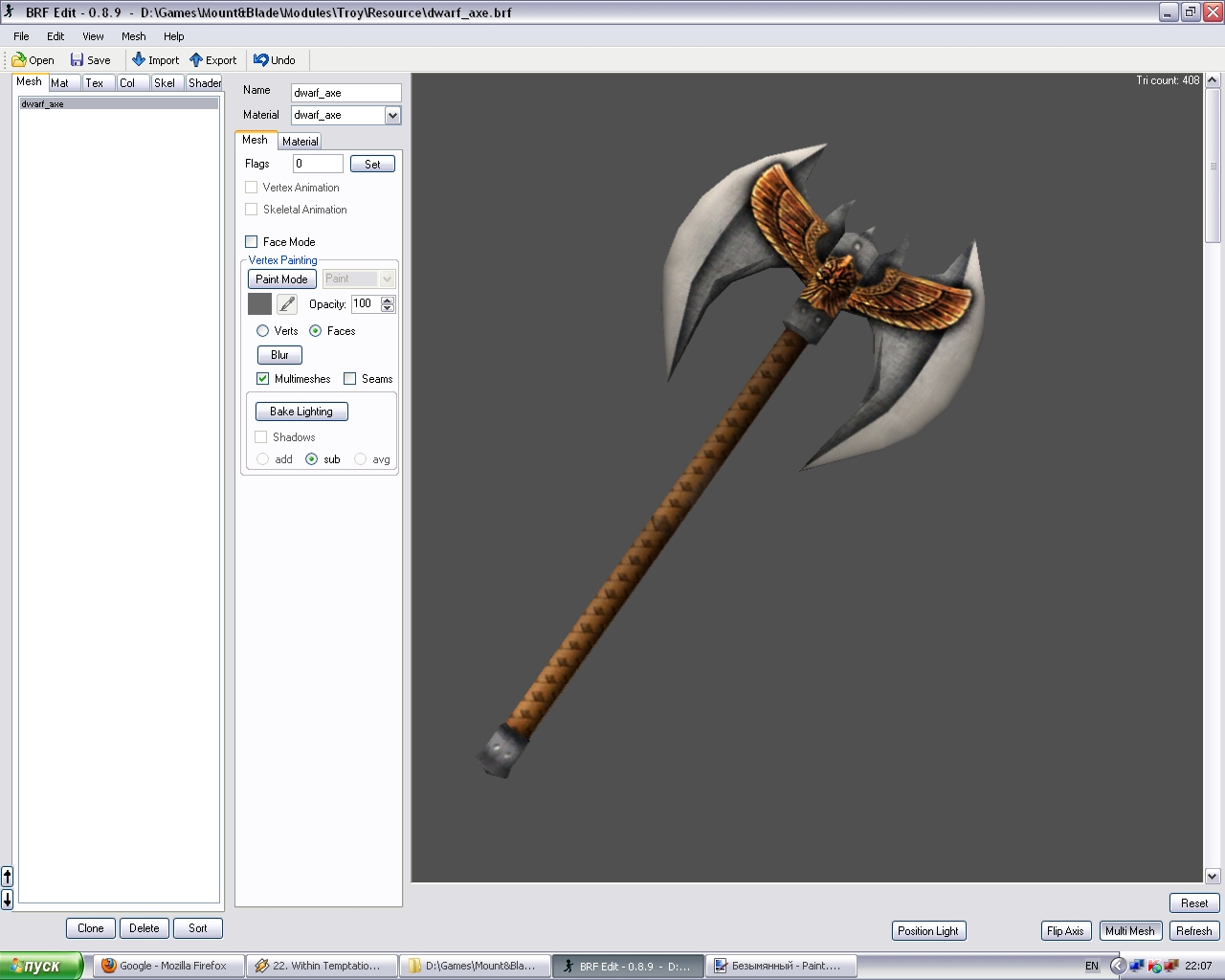The width and height of the screenshot is (1225, 980).
Task: Open the Mesh menu in the menu bar
Action: pyautogui.click(x=134, y=36)
